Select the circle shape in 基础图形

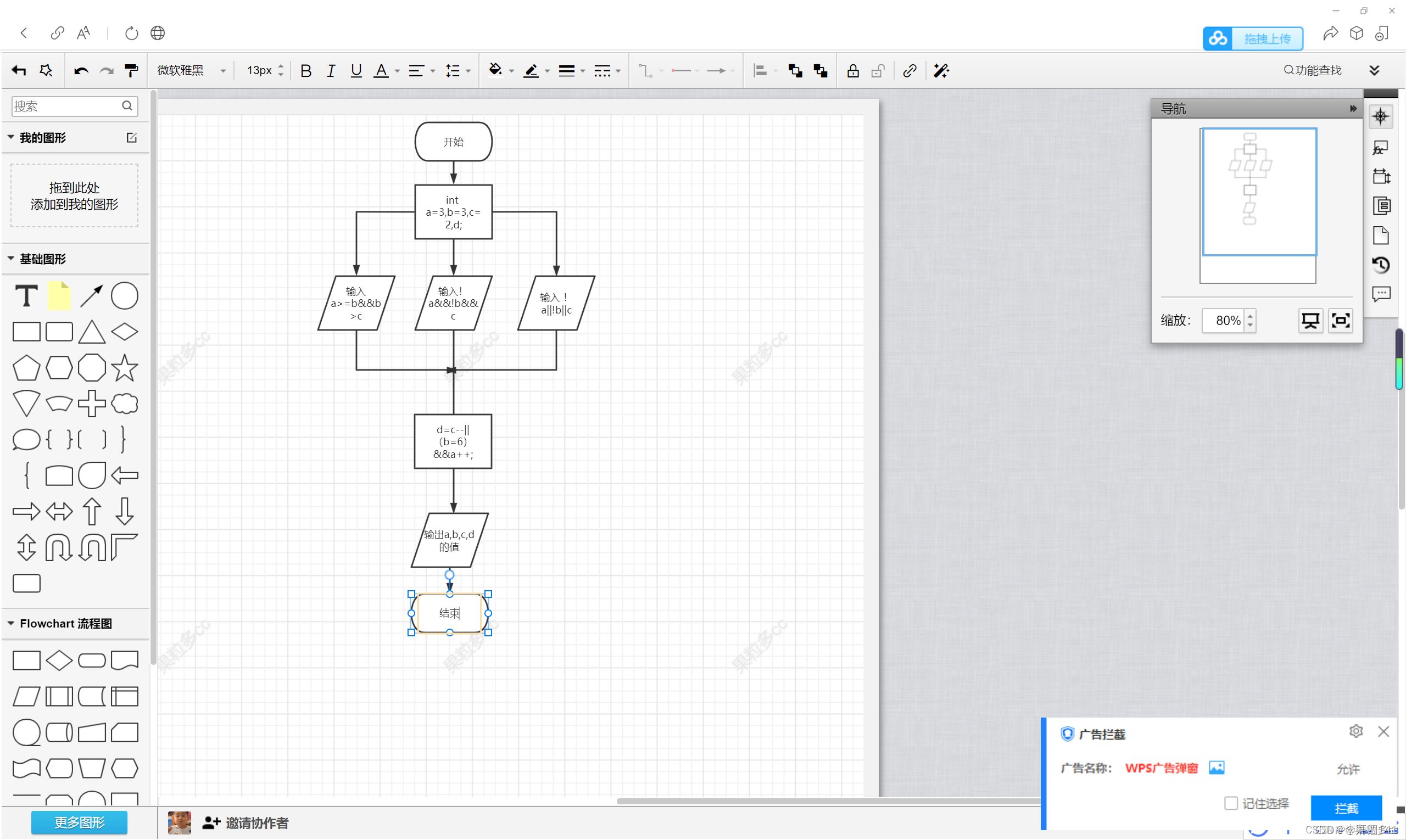(x=125, y=295)
